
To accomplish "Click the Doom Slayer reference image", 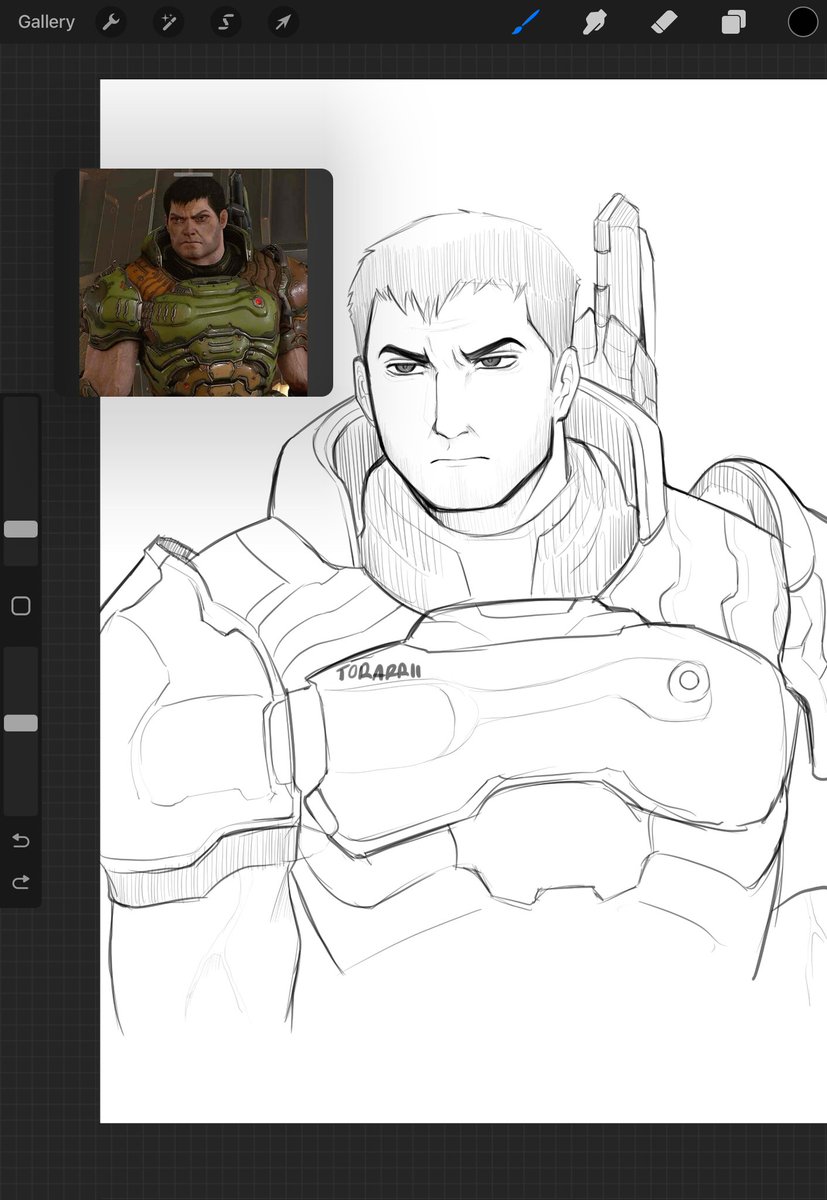I will click(x=194, y=282).
